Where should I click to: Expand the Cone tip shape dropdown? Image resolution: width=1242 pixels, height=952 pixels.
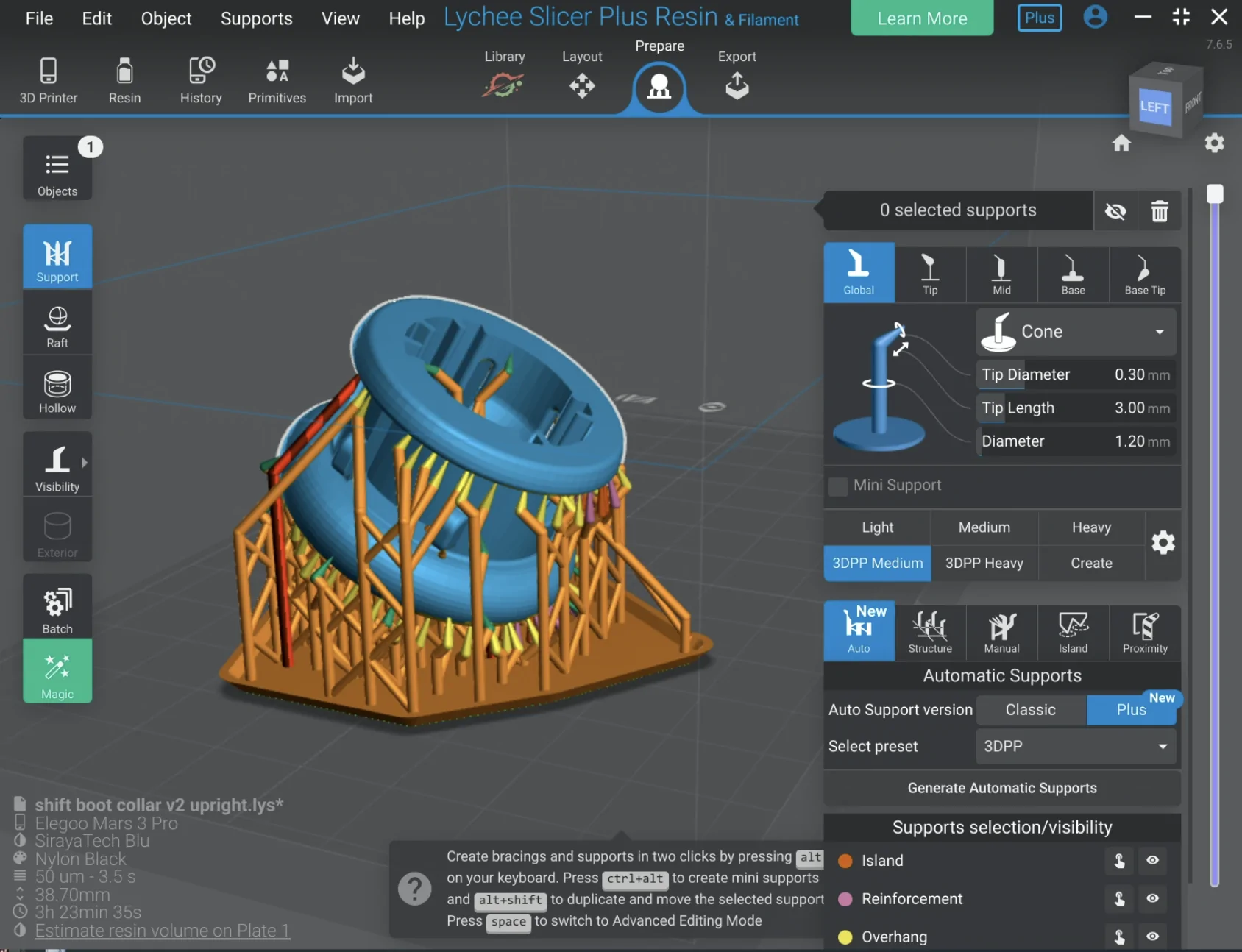tap(1076, 332)
